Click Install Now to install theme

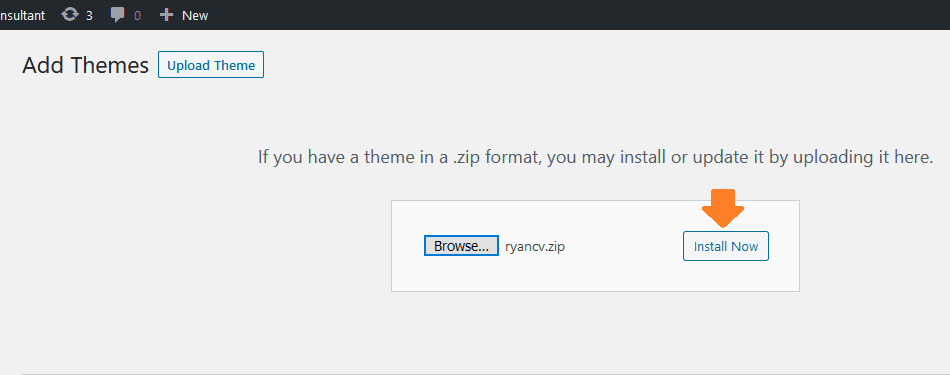tap(726, 246)
